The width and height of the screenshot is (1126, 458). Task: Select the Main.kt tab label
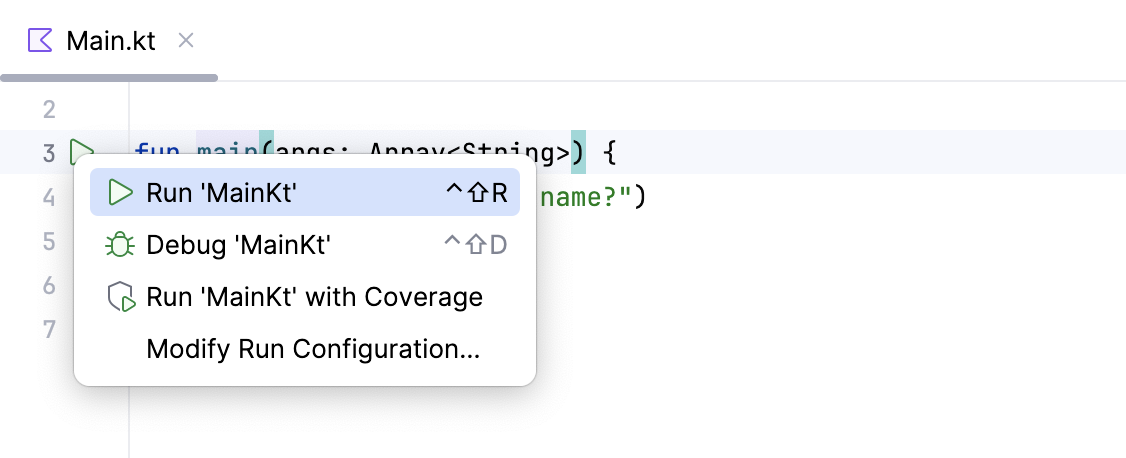110,42
